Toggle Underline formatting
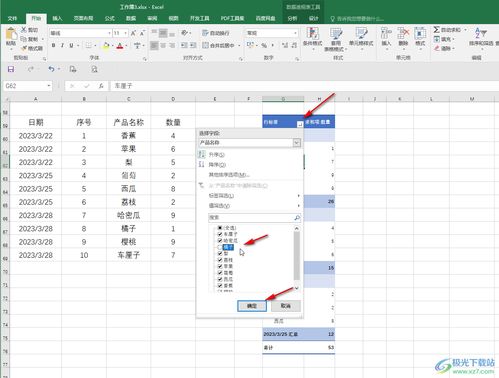499x378 pixels. [71, 45]
